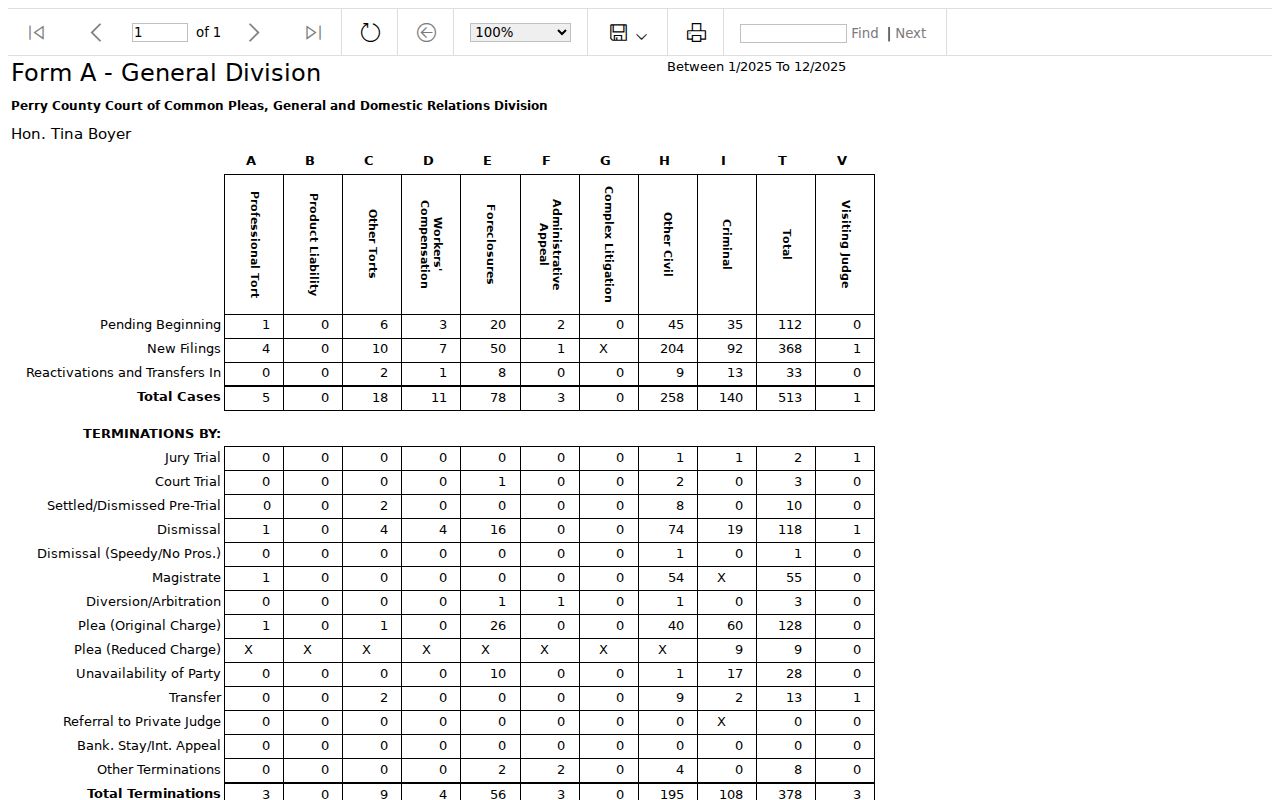Go to the first page
Screen dimensions: 1280x800
click(x=37, y=33)
